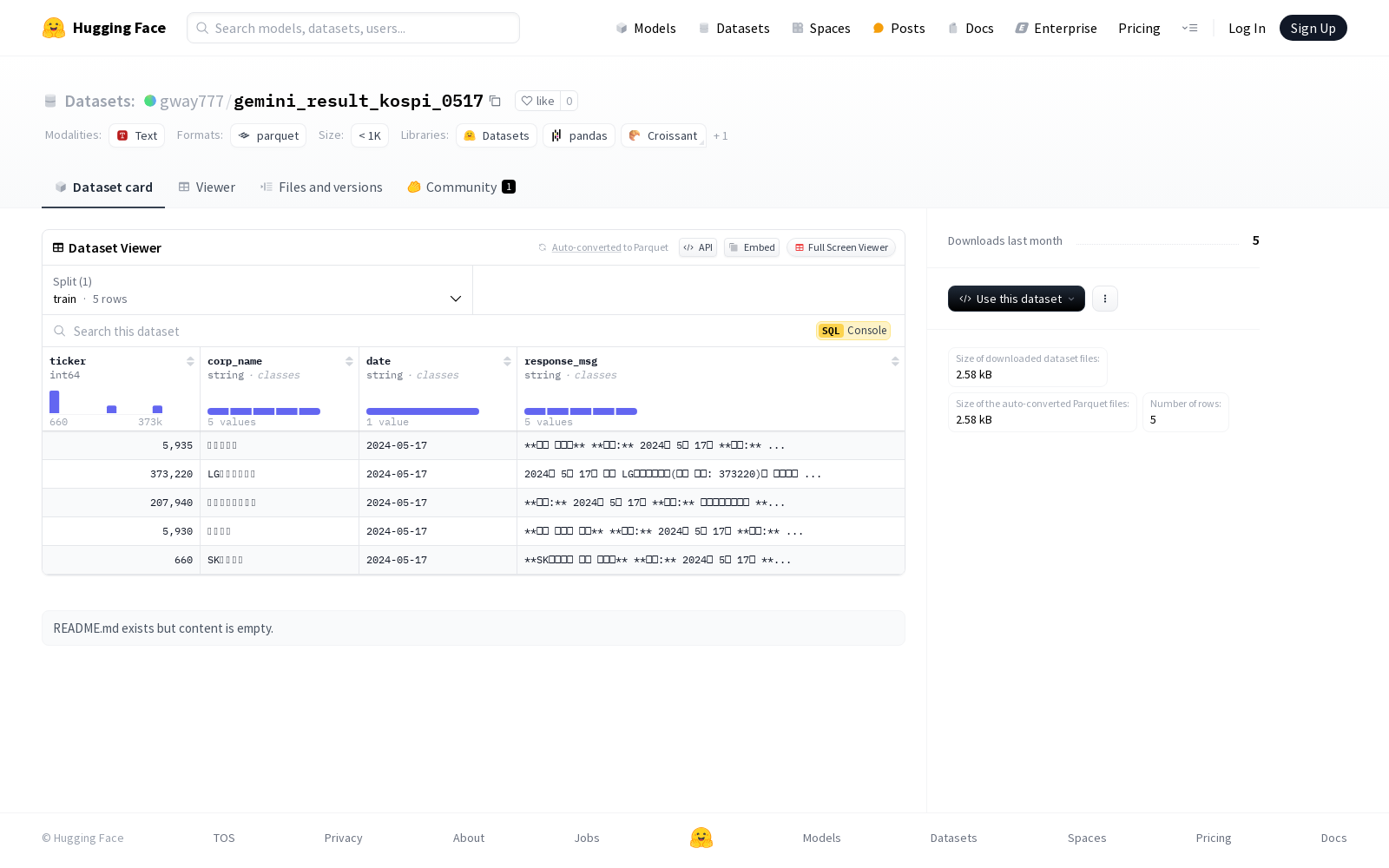The height and width of the screenshot is (868, 1389).
Task: Select the Datasets library tag
Action: [497, 135]
